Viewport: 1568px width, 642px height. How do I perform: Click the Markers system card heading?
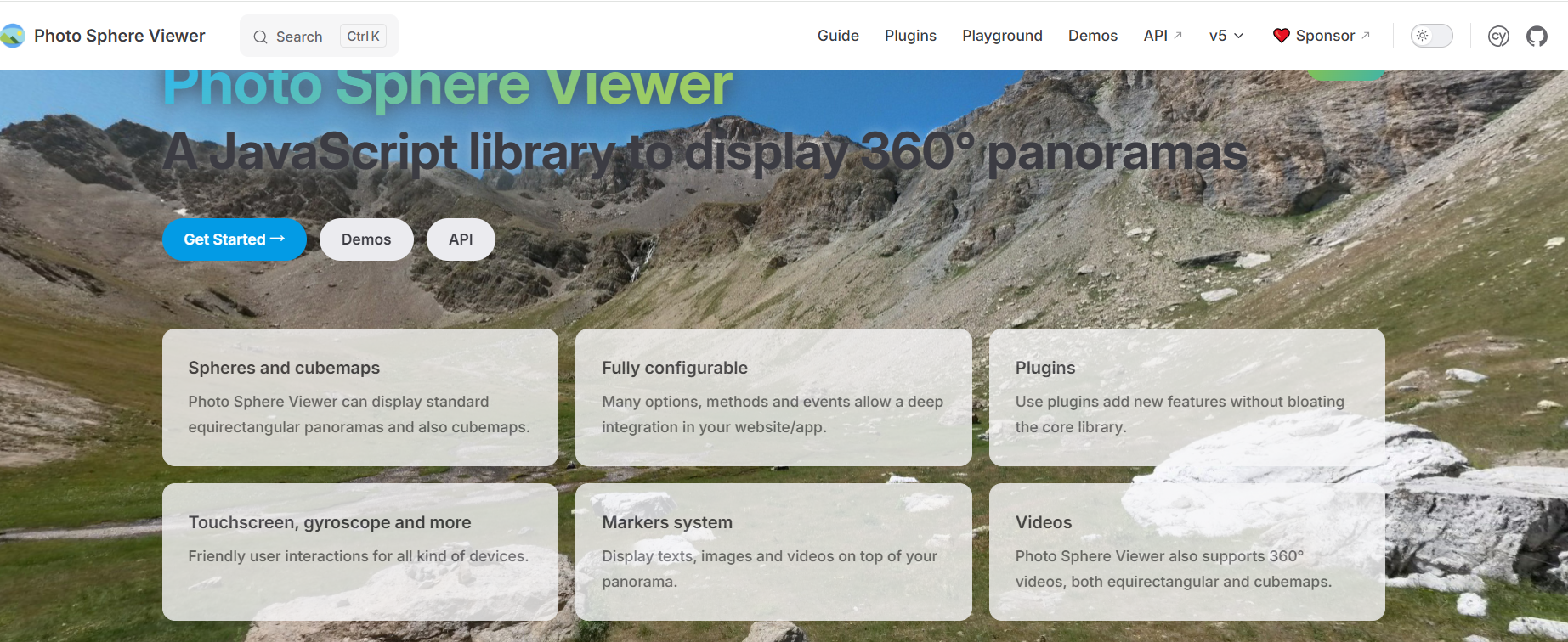667,522
